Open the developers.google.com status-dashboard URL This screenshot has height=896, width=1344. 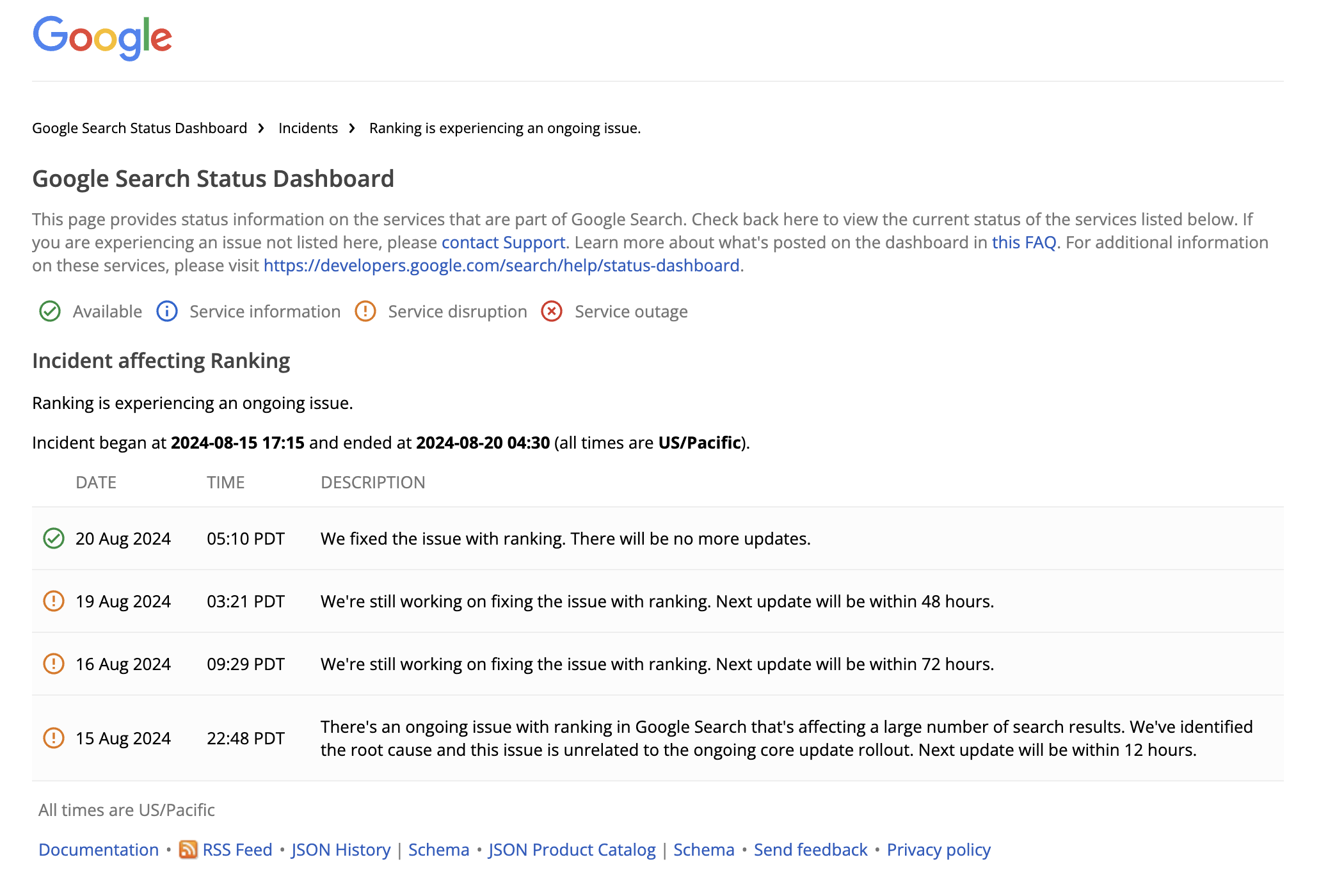(501, 266)
